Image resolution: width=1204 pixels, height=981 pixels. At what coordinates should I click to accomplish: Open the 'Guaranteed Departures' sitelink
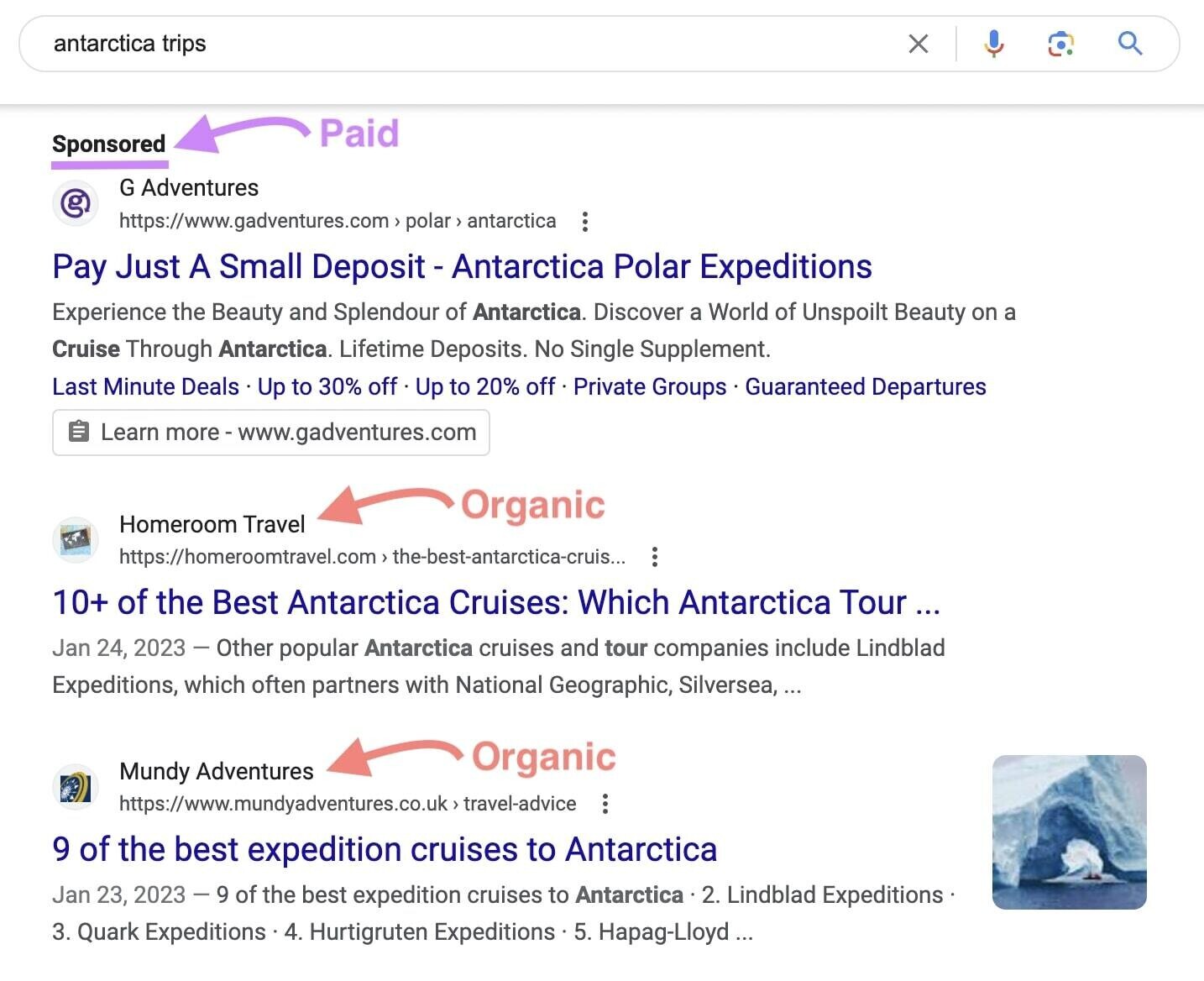tap(866, 387)
